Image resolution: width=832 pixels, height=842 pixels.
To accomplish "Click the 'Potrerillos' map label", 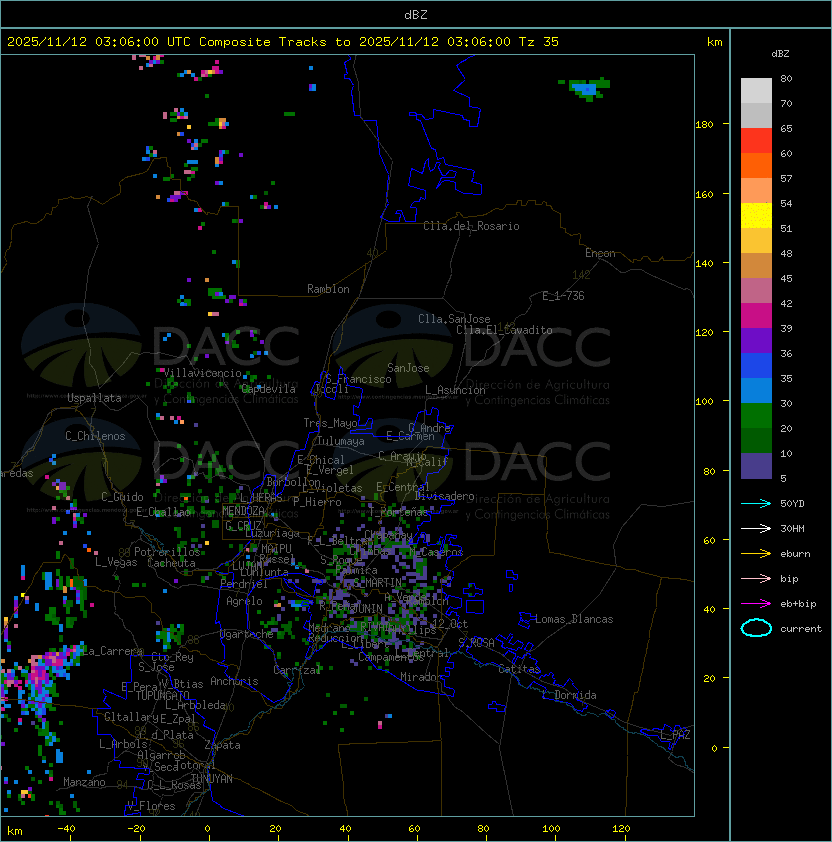I will 167,552.
